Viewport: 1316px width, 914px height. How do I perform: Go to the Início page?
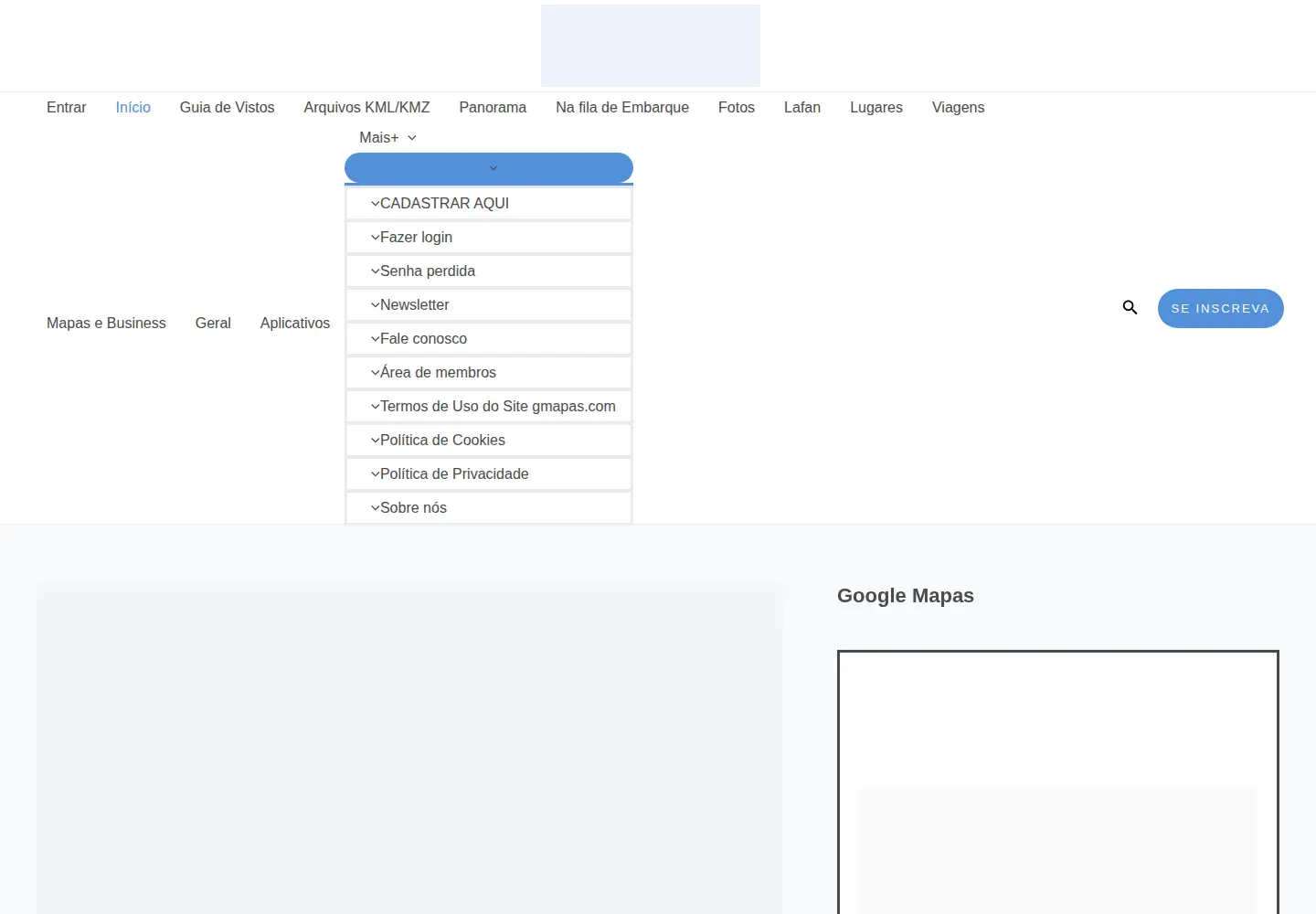pos(133,108)
